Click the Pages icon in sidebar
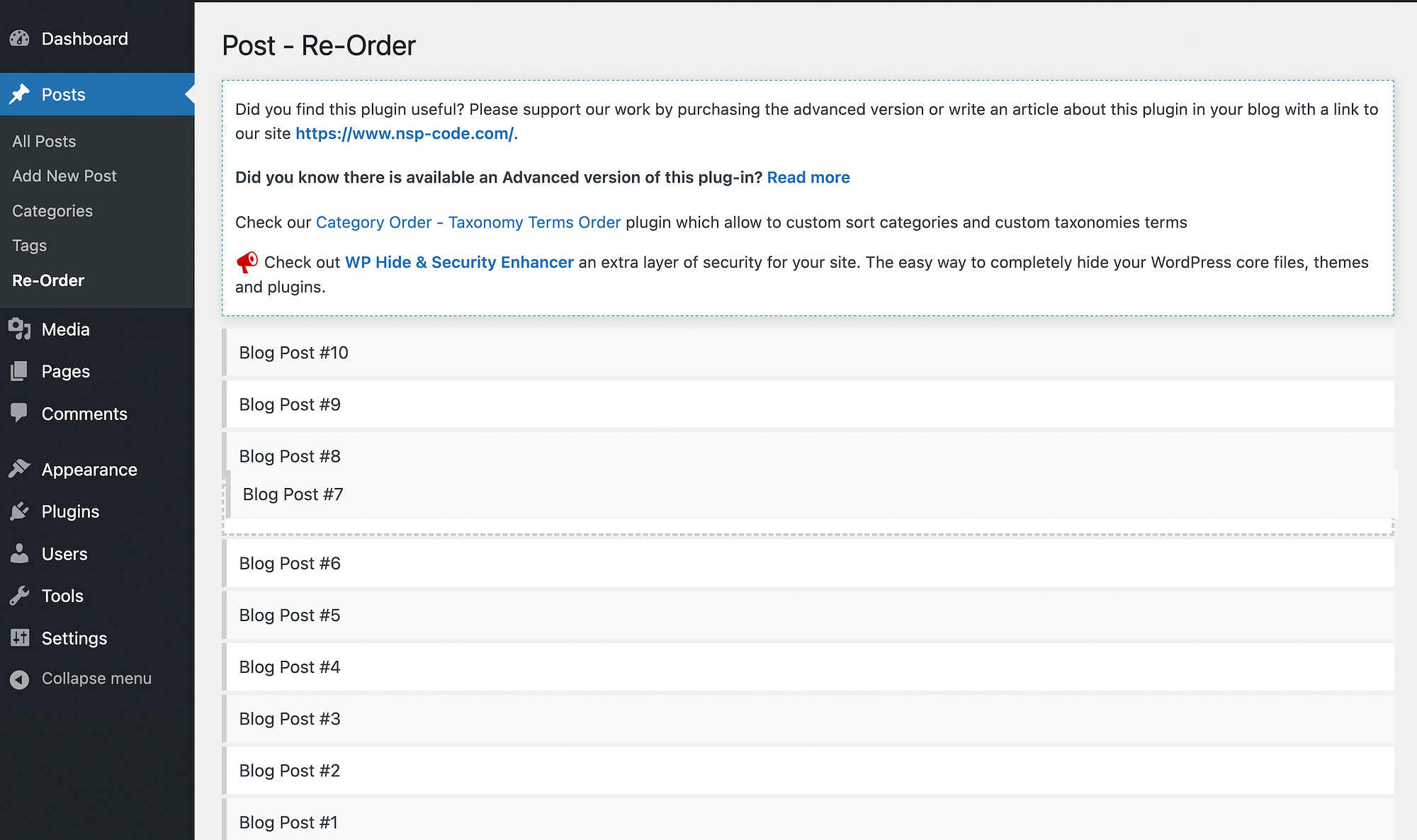1417x840 pixels. (19, 371)
